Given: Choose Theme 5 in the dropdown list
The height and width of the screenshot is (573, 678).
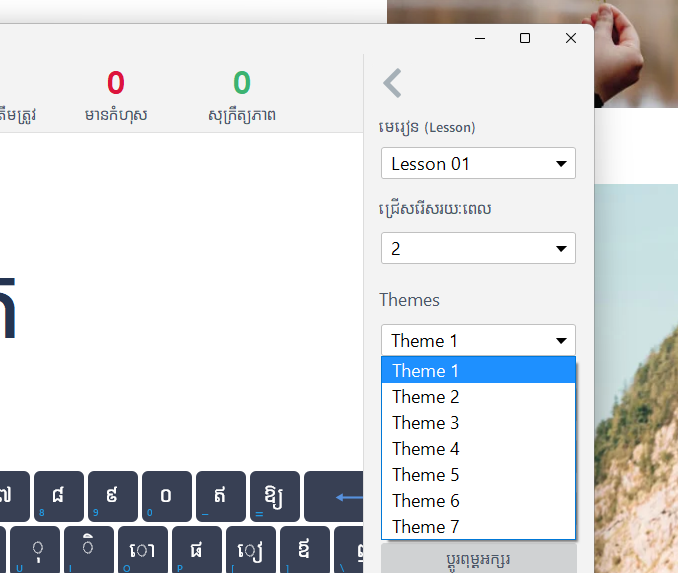Looking at the screenshot, I should 478,475.
